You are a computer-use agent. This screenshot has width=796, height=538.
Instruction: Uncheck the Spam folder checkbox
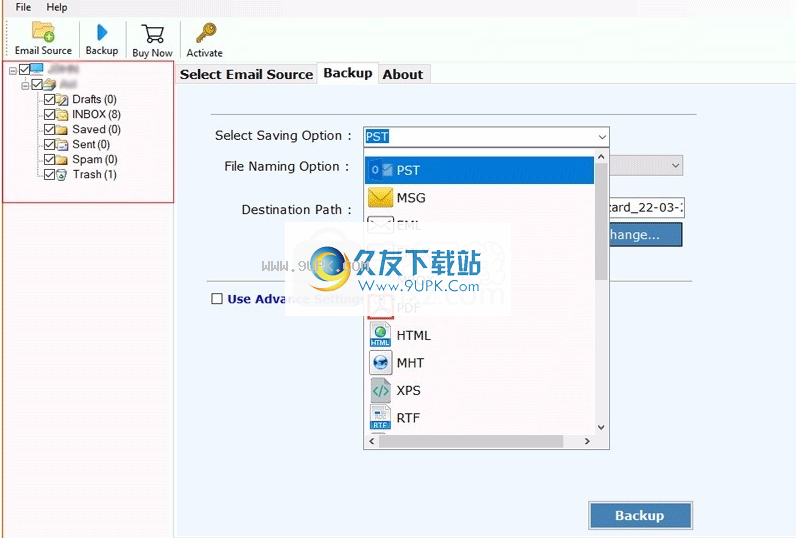tap(49, 159)
